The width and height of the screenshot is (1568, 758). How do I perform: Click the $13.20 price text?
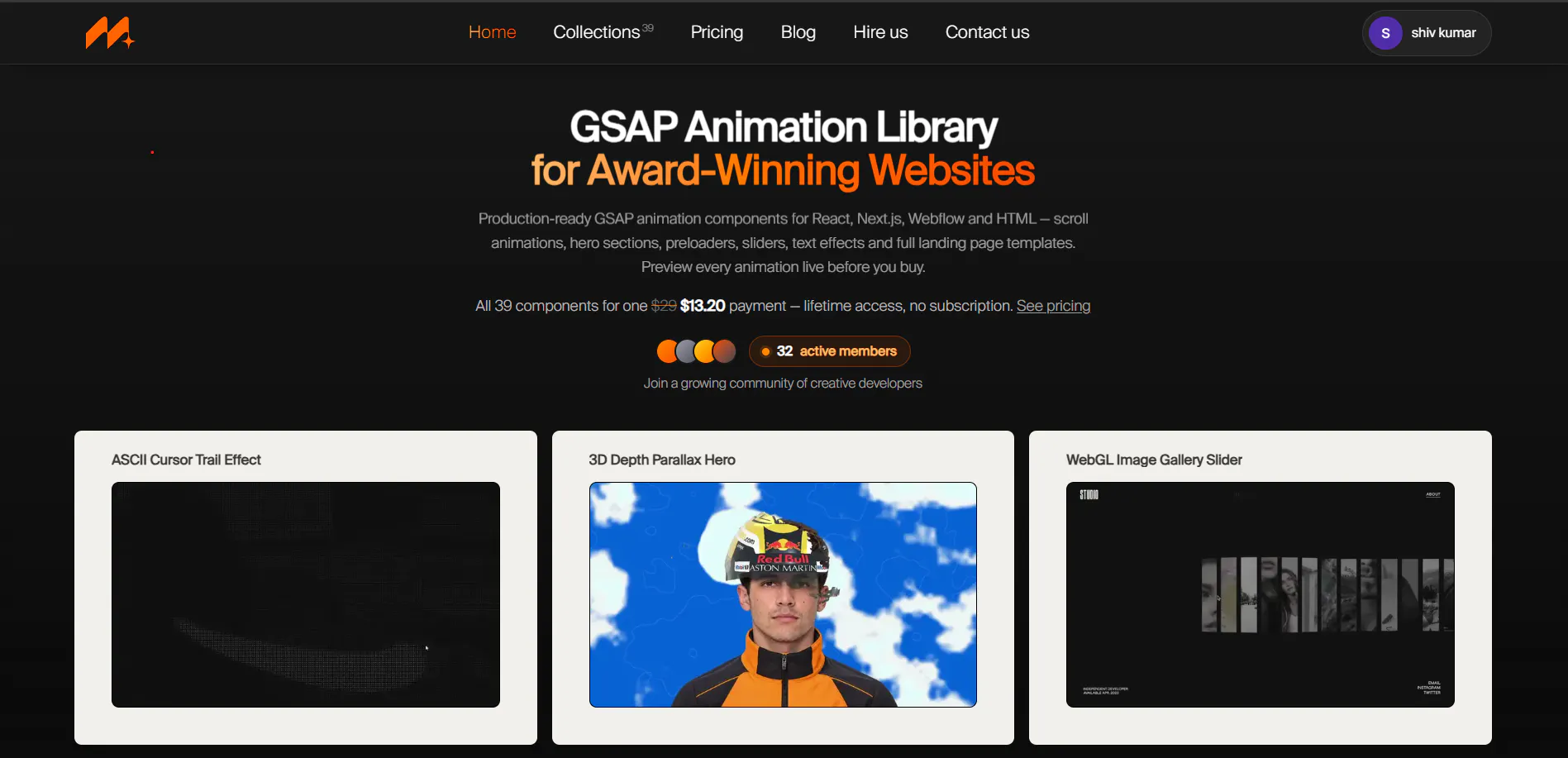pyautogui.click(x=703, y=306)
